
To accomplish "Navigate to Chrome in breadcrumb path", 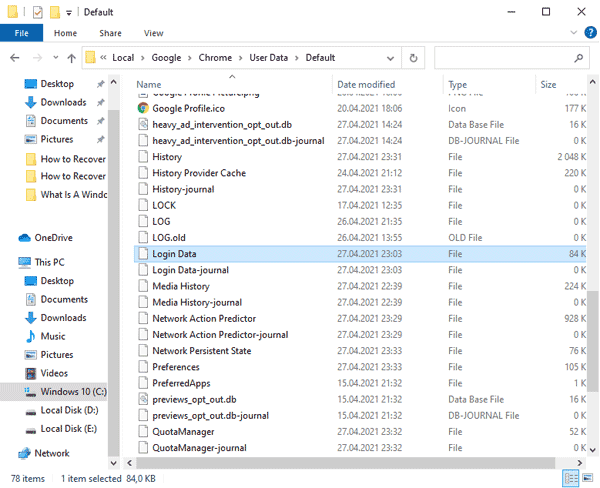I will (215, 58).
